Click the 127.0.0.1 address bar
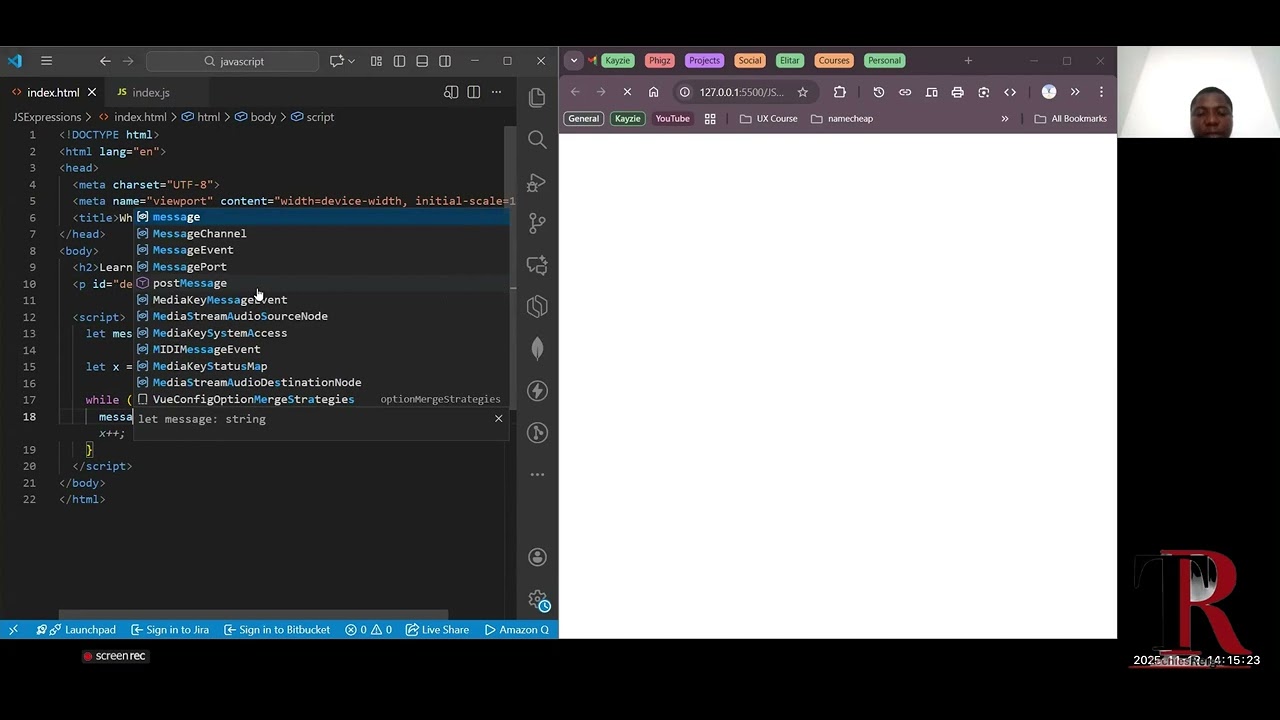 [x=741, y=92]
